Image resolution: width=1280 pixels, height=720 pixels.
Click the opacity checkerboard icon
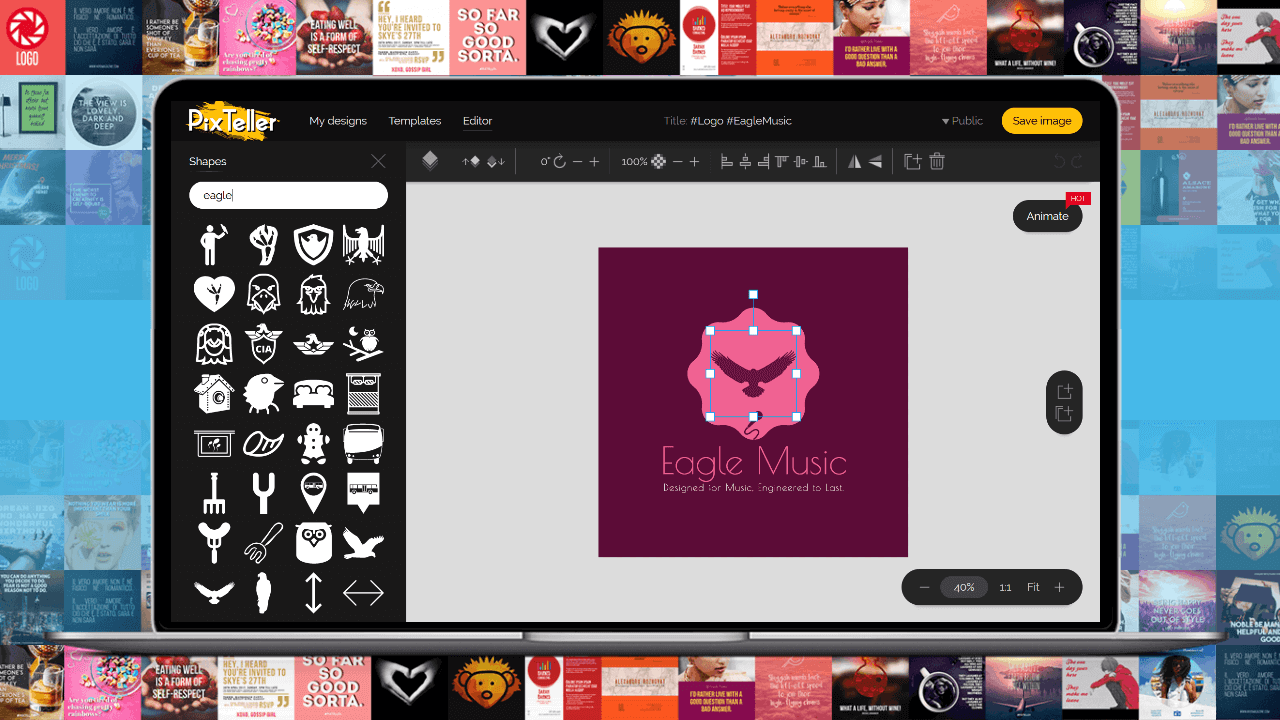pos(658,161)
